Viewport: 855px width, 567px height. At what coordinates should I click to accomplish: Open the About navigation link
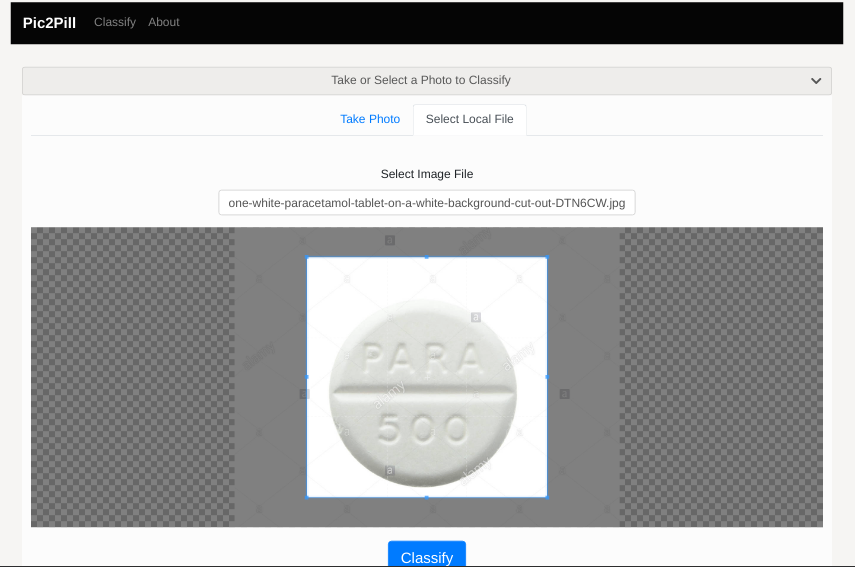164,22
